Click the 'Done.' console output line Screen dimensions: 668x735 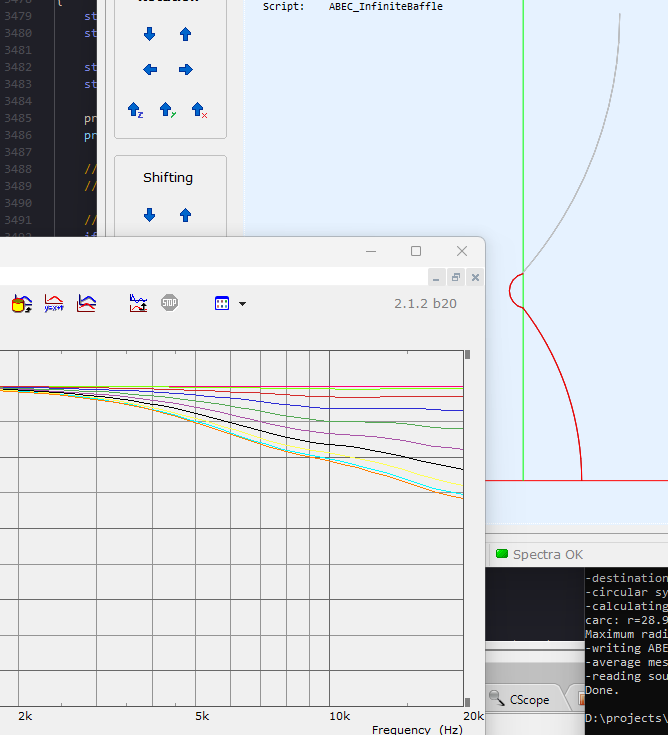[x=602, y=690]
